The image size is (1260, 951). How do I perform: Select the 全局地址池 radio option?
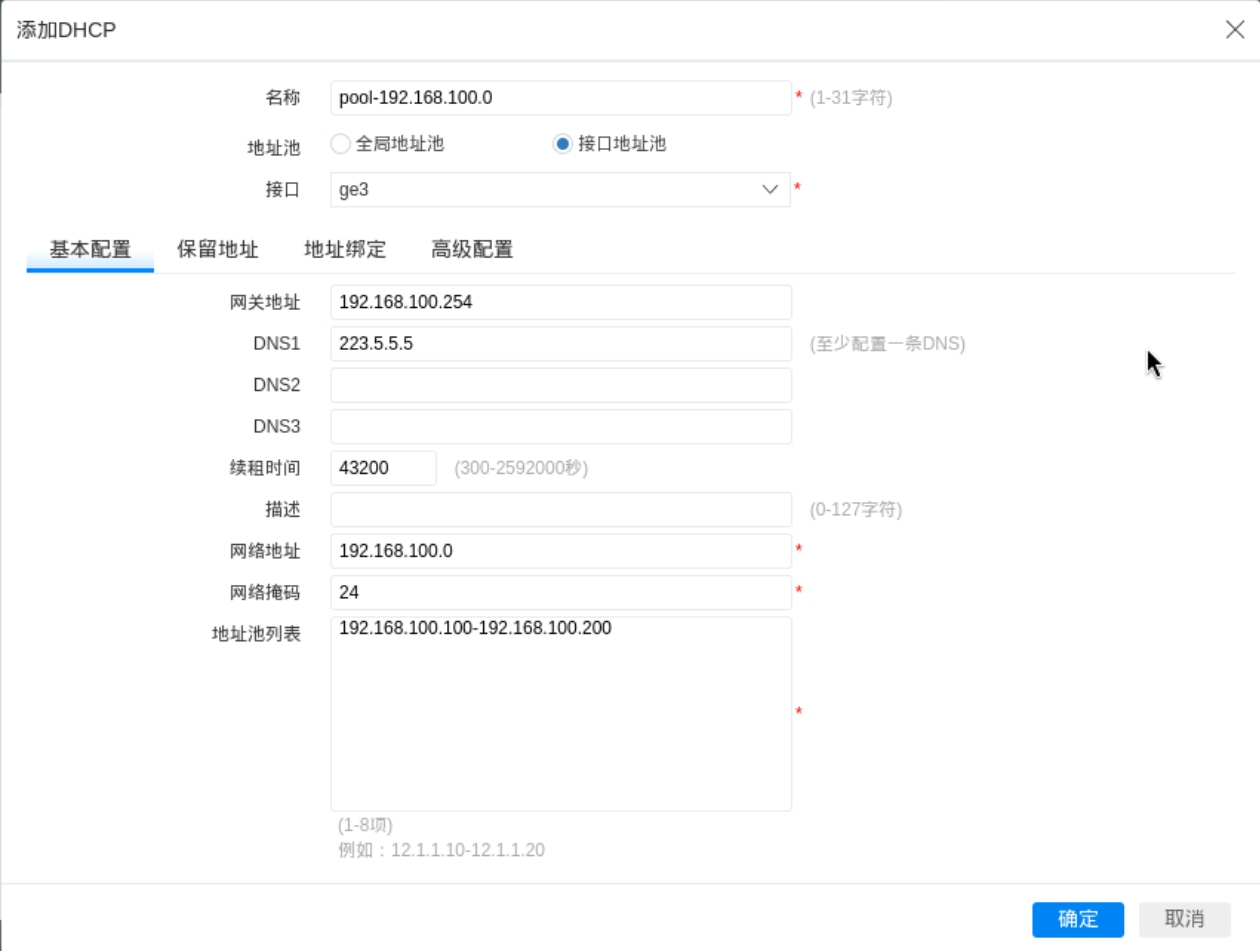pyautogui.click(x=340, y=144)
